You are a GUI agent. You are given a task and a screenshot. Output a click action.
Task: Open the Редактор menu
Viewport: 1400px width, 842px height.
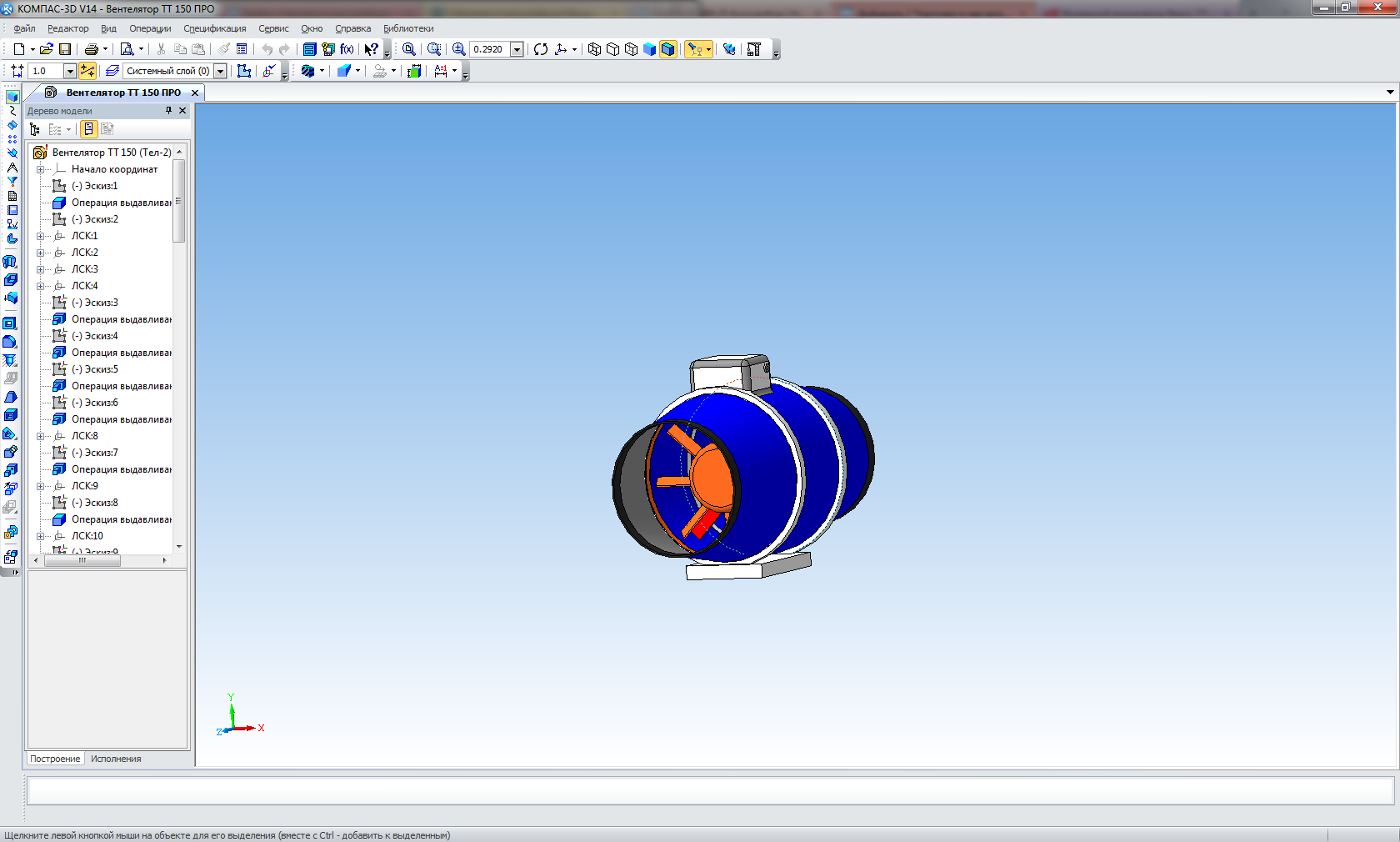(67, 28)
